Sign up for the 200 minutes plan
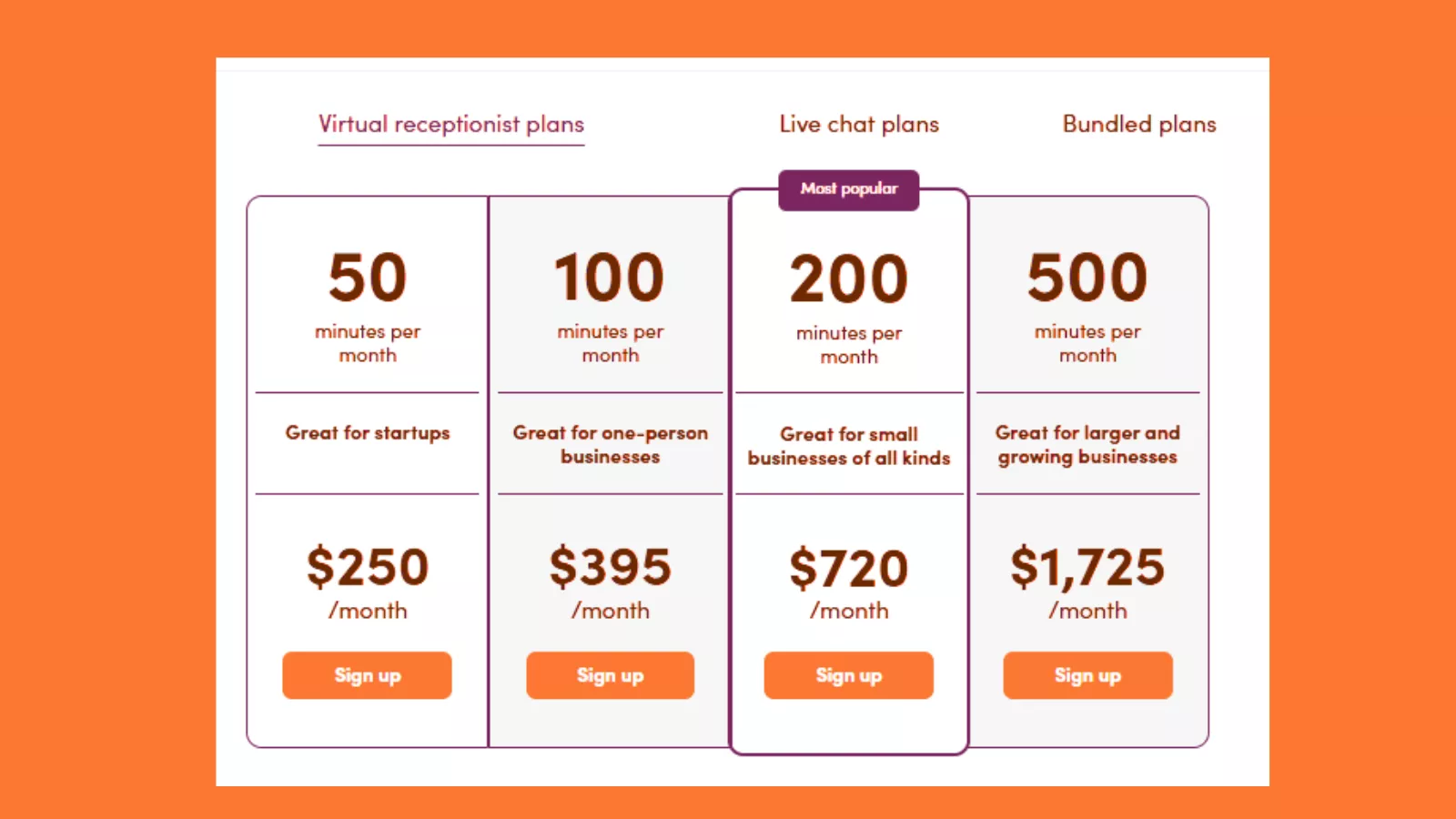The height and width of the screenshot is (819, 1456). click(848, 675)
